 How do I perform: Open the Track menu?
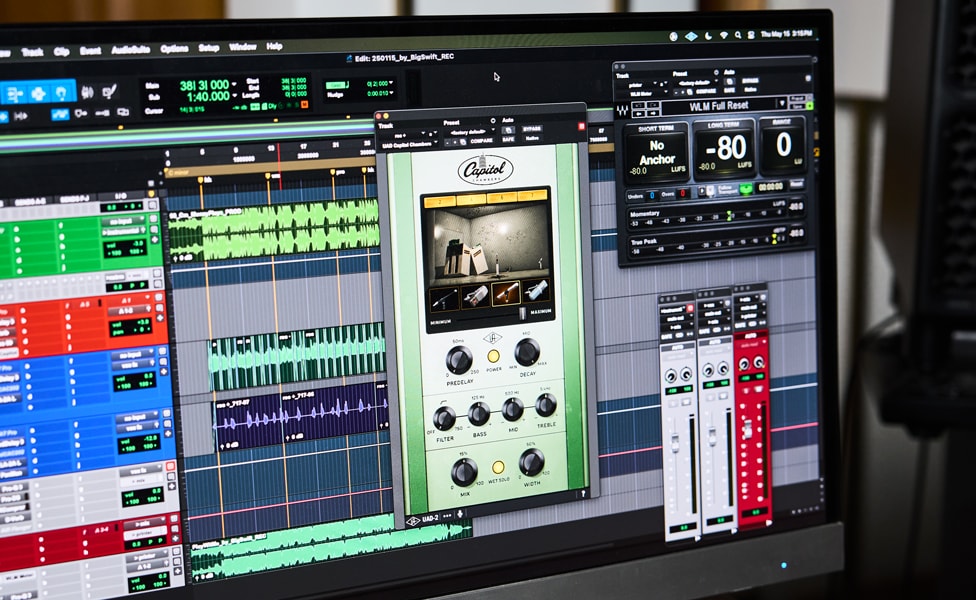32,52
